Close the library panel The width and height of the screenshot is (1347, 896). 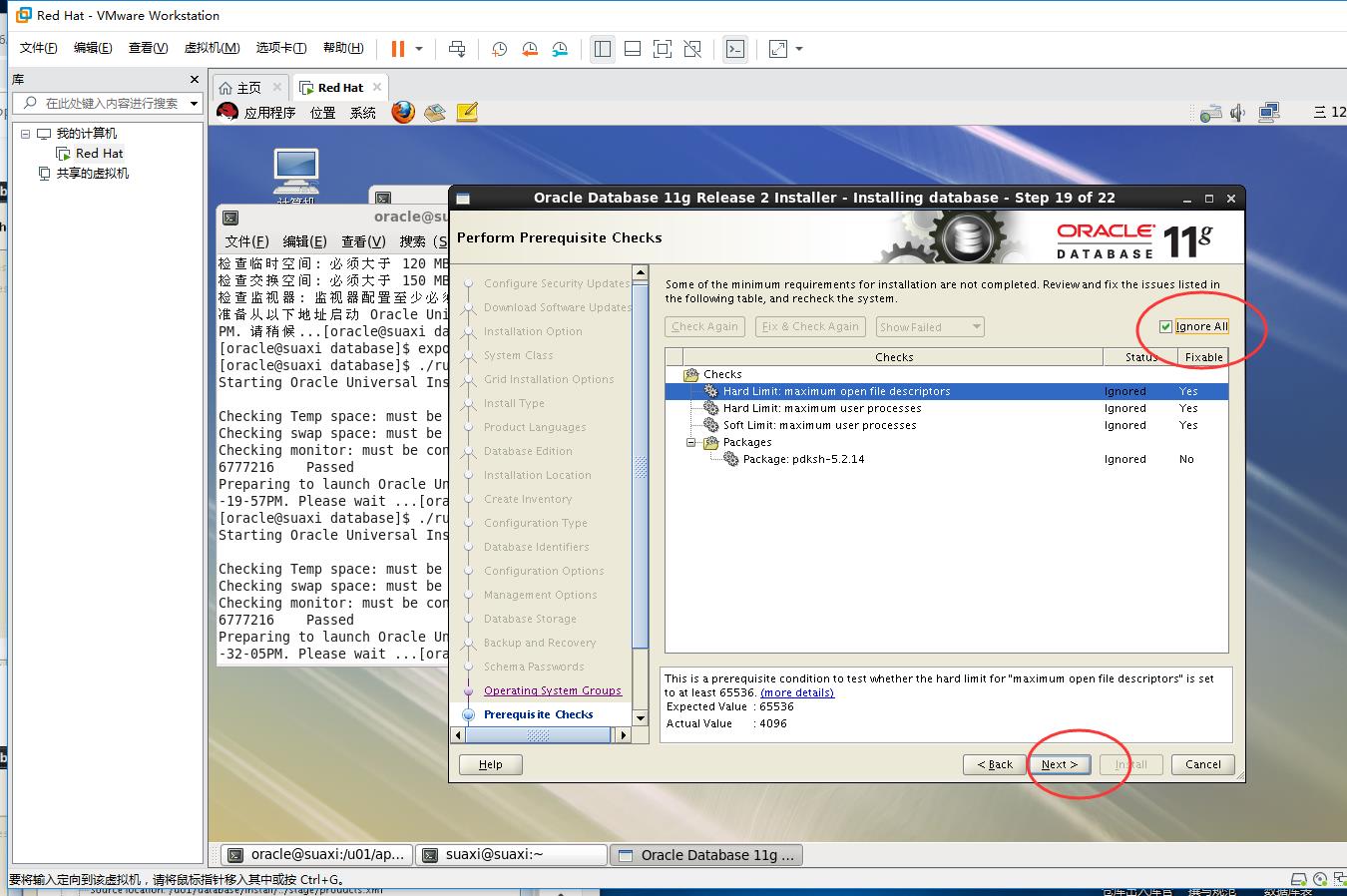195,79
